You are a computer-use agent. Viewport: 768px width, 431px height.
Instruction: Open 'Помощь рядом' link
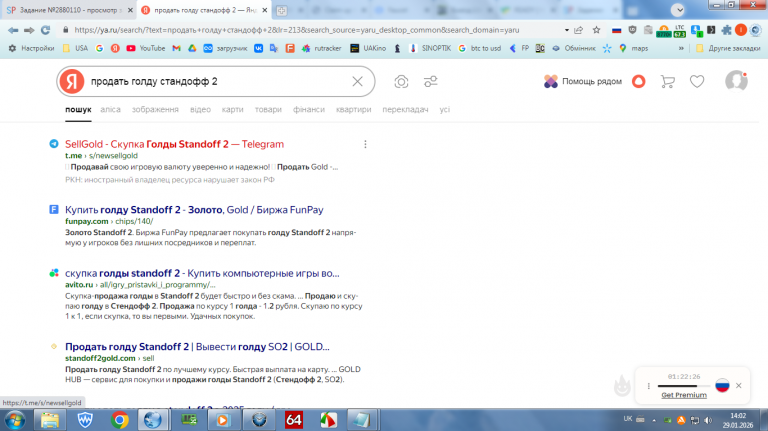tap(582, 81)
